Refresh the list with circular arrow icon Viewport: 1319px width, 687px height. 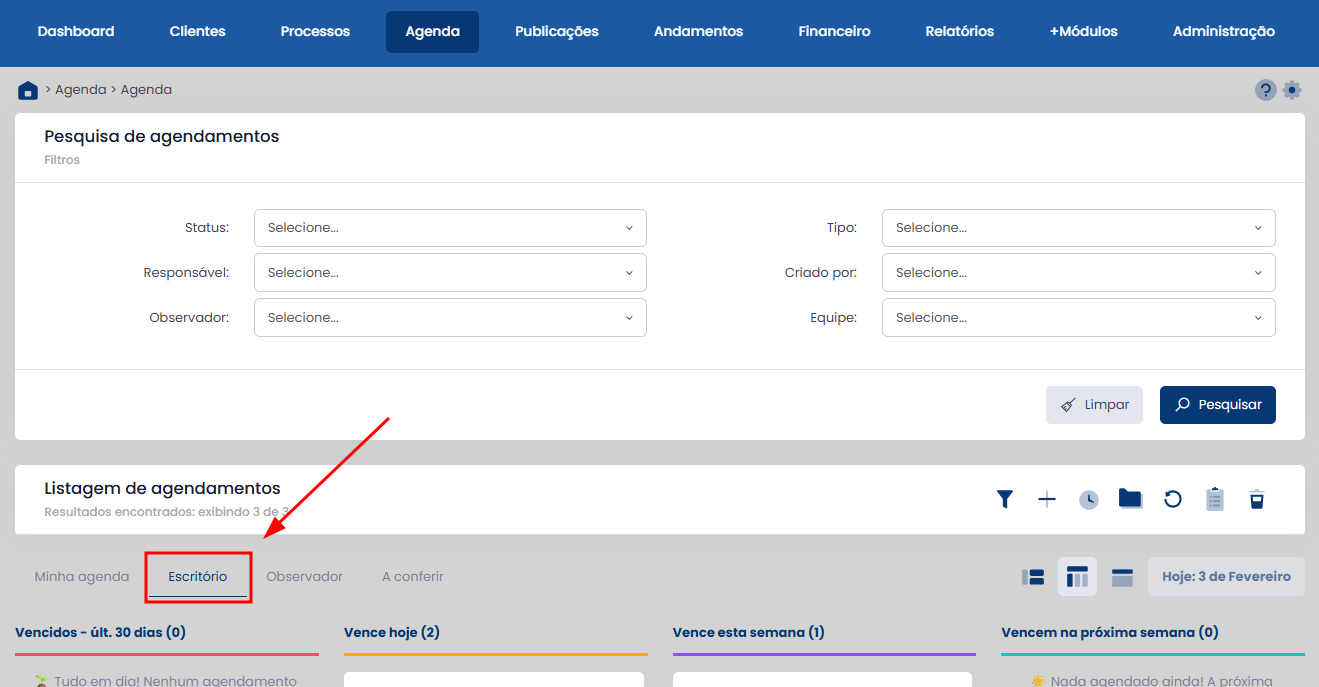tap(1173, 499)
